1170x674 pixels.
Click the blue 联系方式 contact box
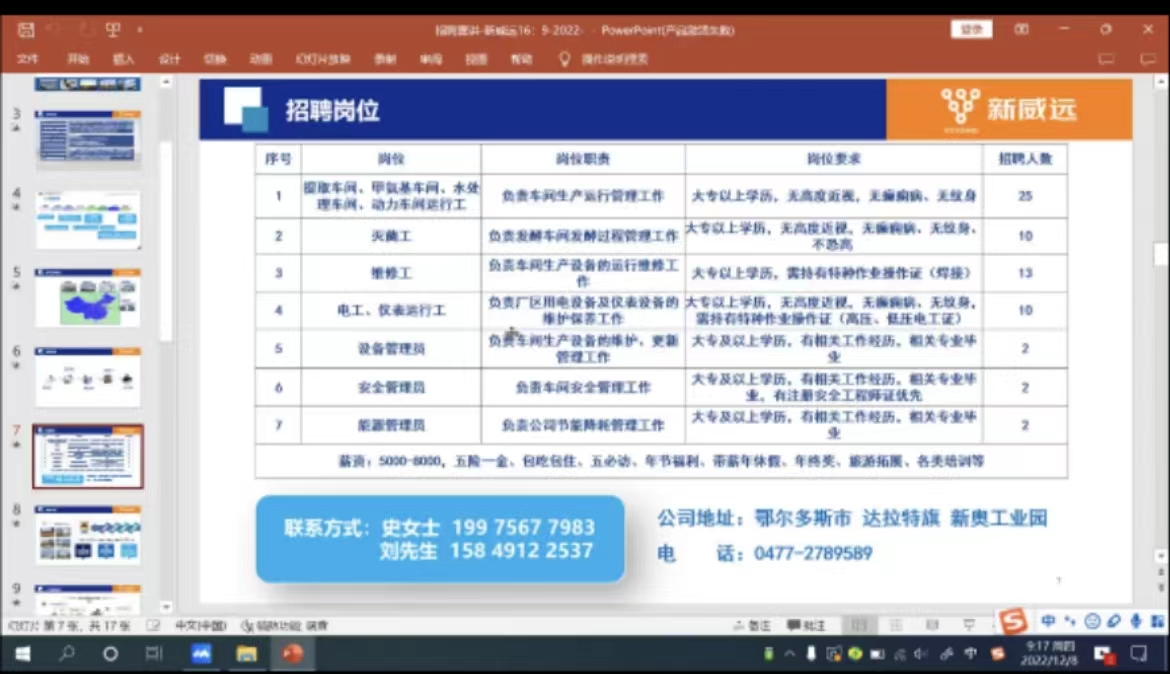pos(439,539)
